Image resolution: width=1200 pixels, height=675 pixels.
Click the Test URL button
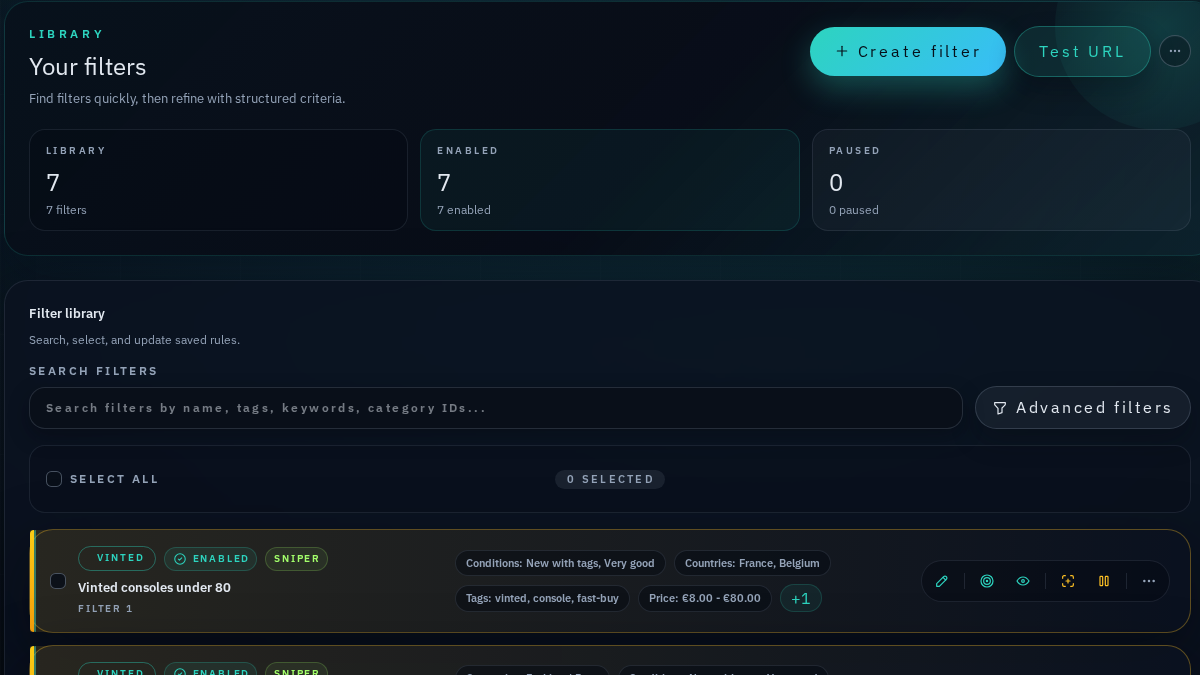[x=1082, y=51]
